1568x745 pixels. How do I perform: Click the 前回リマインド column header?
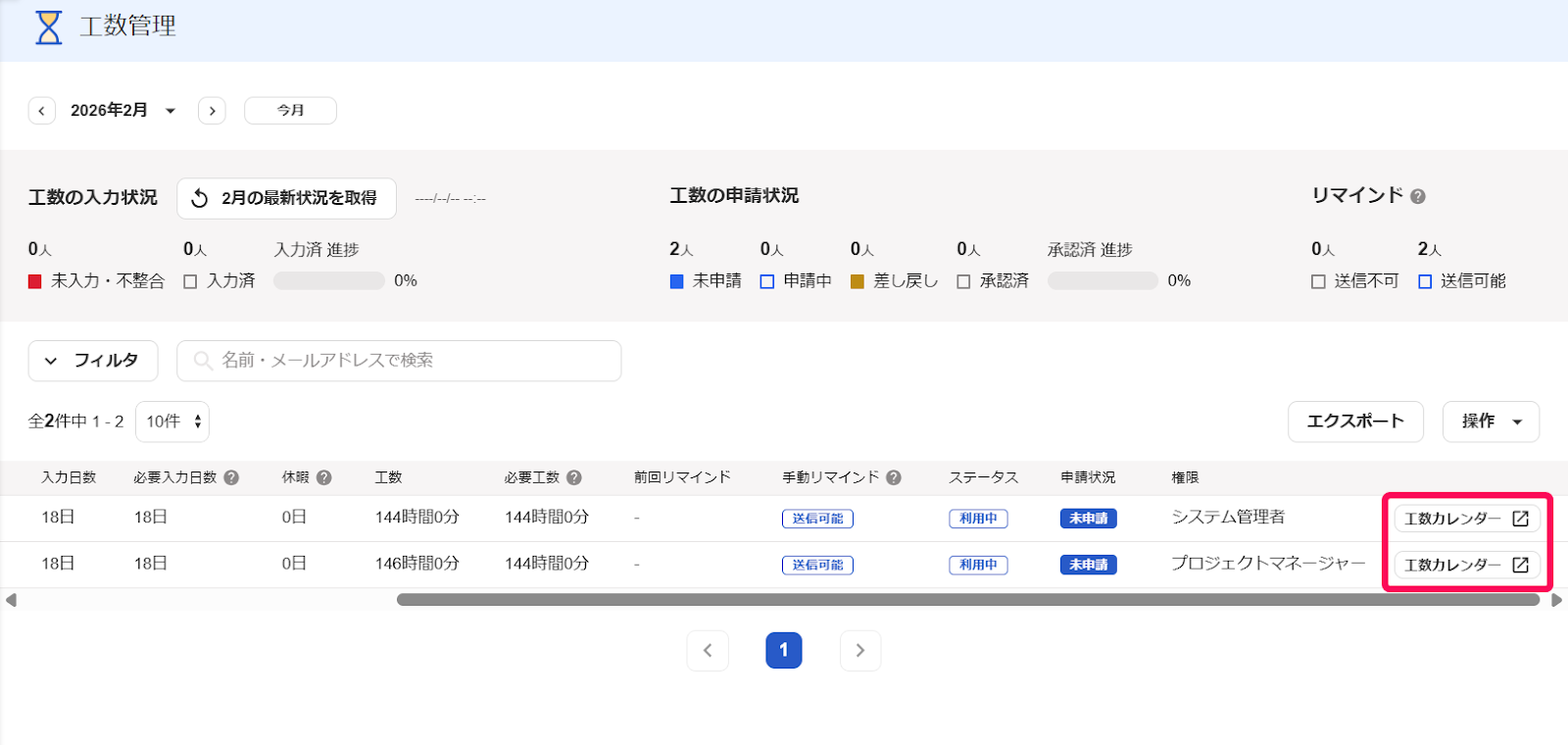[x=682, y=477]
